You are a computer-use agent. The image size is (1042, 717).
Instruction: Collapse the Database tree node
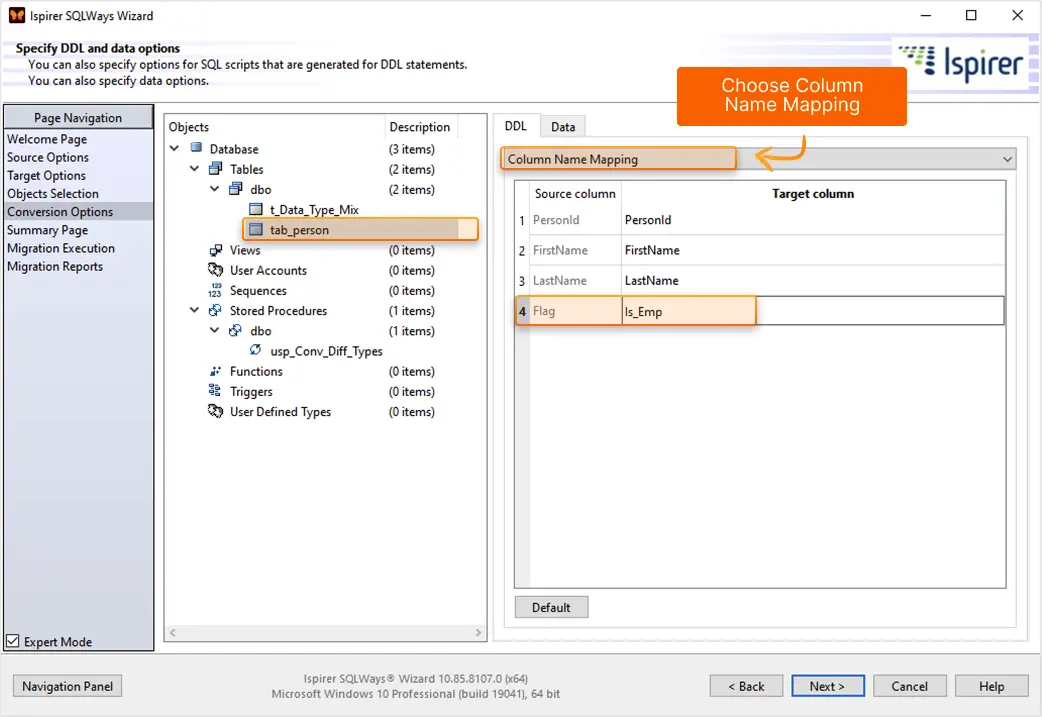tap(174, 148)
